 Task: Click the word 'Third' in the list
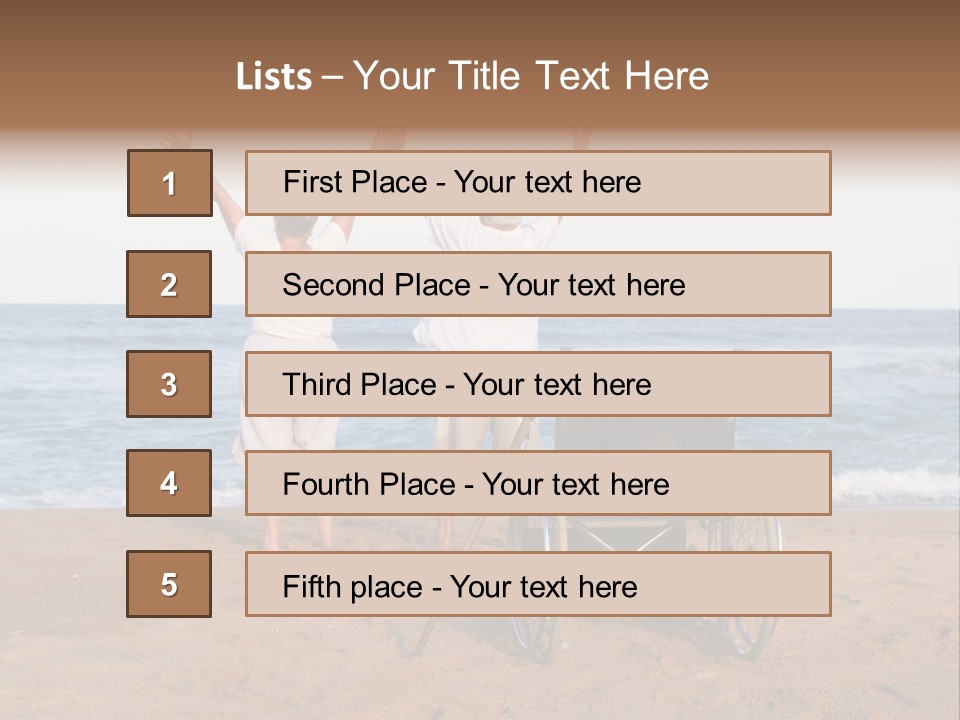[318, 385]
